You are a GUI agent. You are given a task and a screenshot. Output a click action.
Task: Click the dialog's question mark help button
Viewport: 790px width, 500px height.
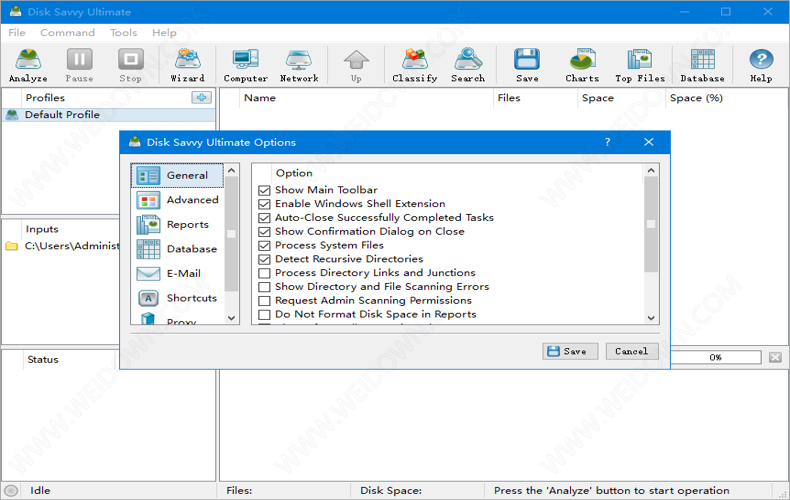coord(608,142)
